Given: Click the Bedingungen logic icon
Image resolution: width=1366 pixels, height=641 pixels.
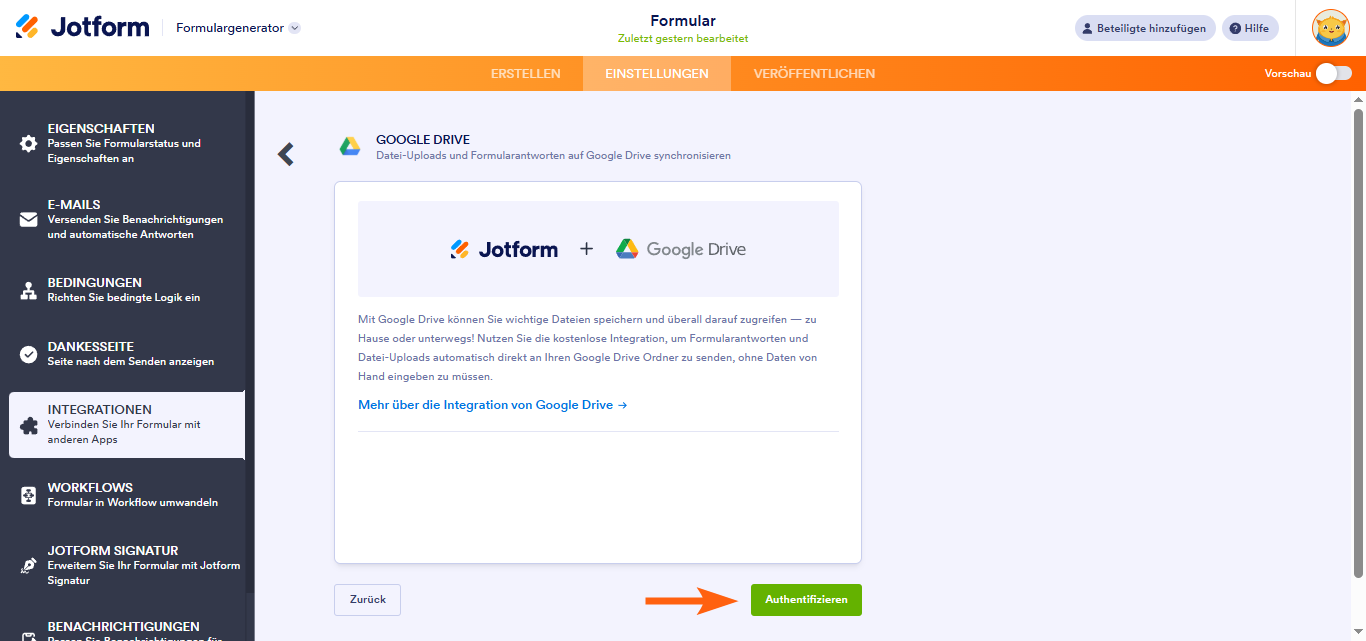Looking at the screenshot, I should click(x=29, y=291).
